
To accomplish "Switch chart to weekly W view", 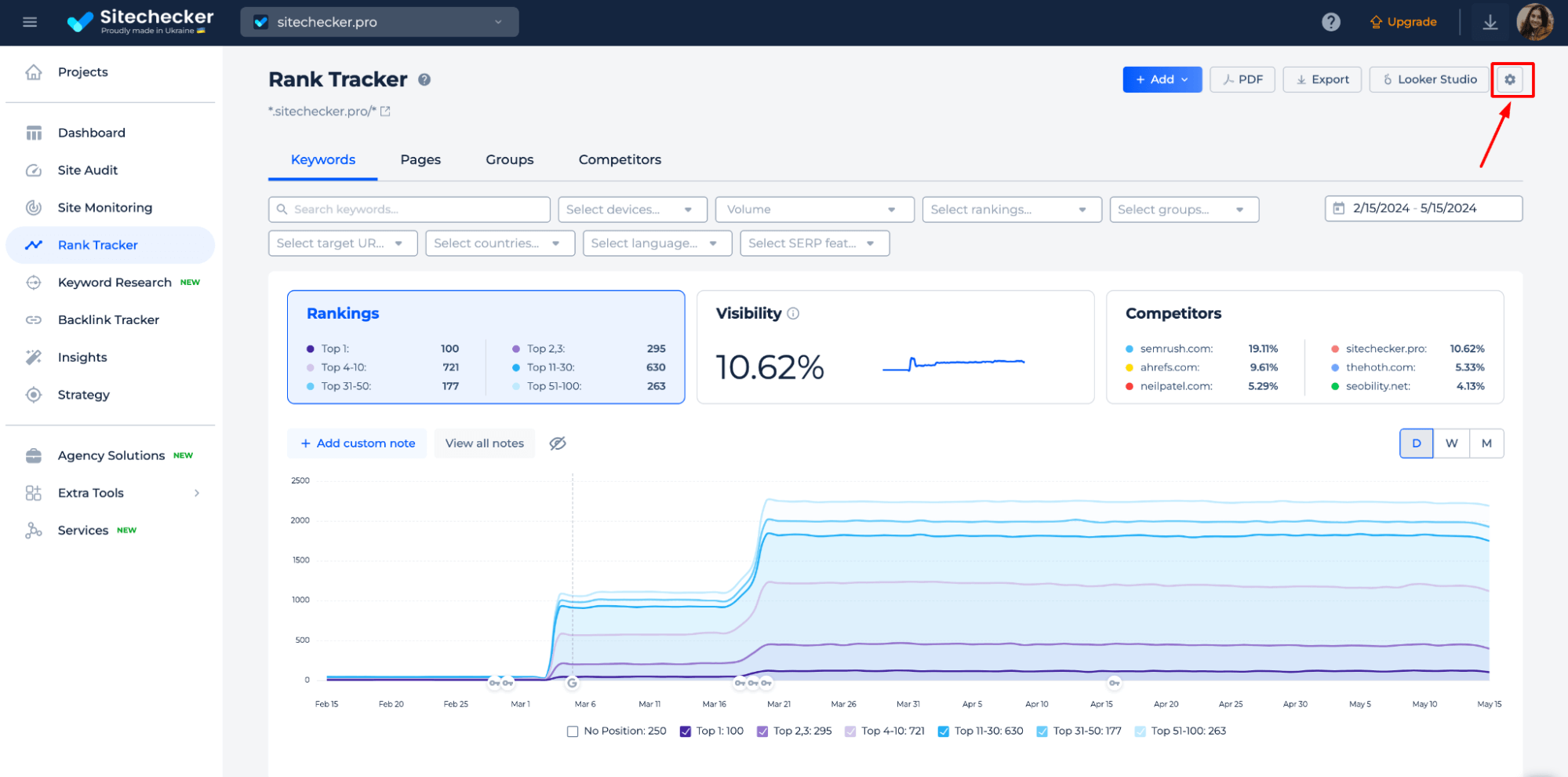I will tap(1451, 443).
